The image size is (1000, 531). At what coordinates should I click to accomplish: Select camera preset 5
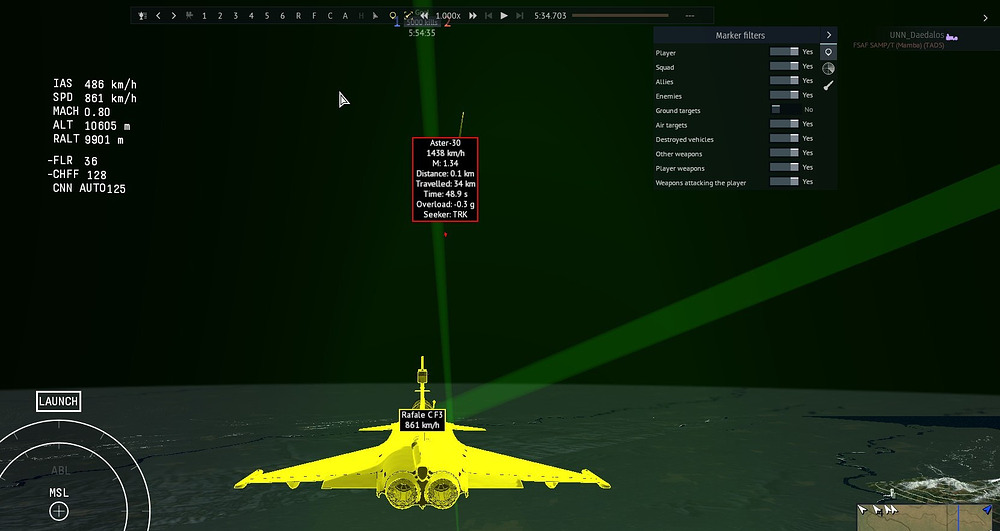pyautogui.click(x=267, y=16)
